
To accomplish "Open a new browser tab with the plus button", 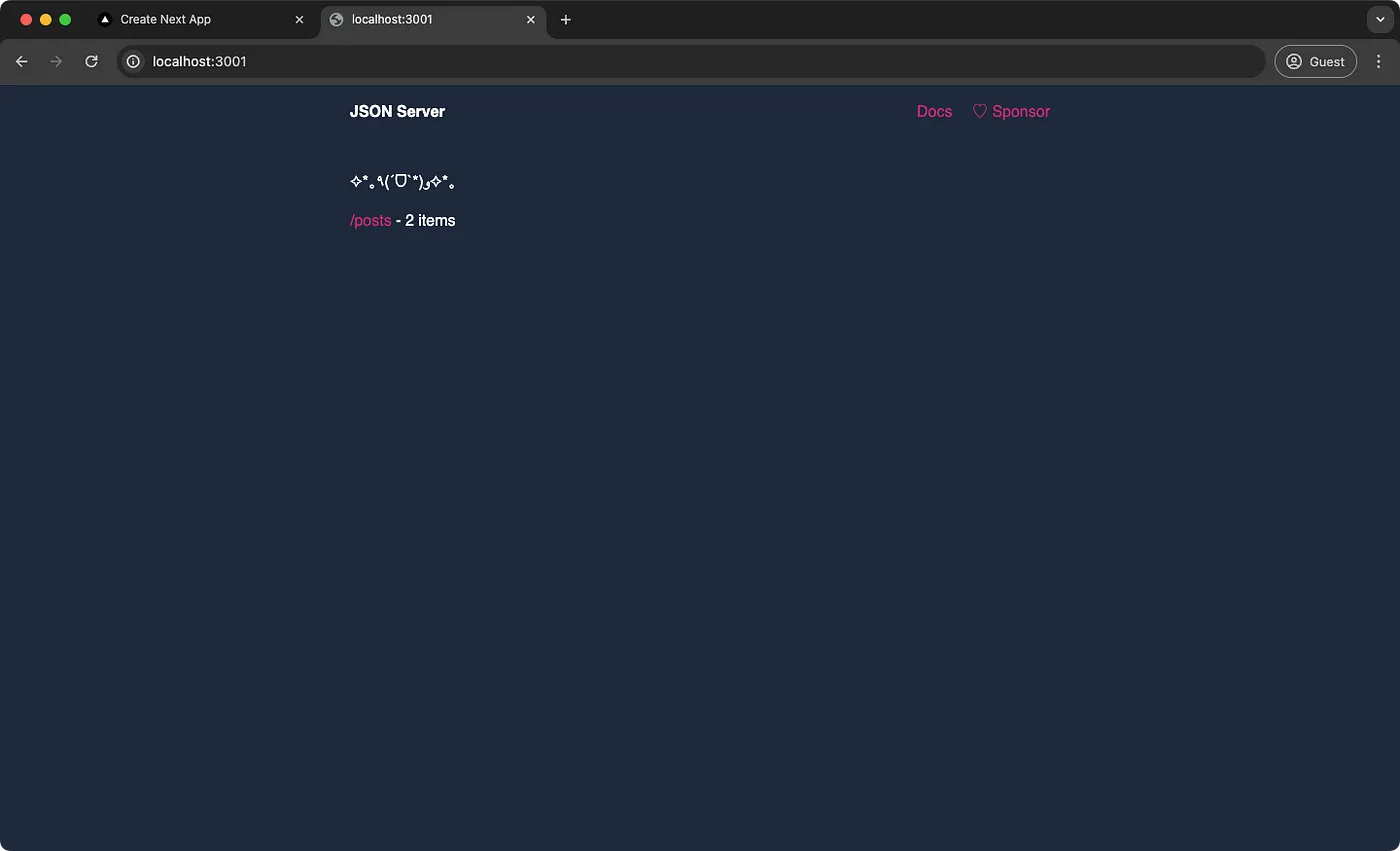I will coord(566,19).
